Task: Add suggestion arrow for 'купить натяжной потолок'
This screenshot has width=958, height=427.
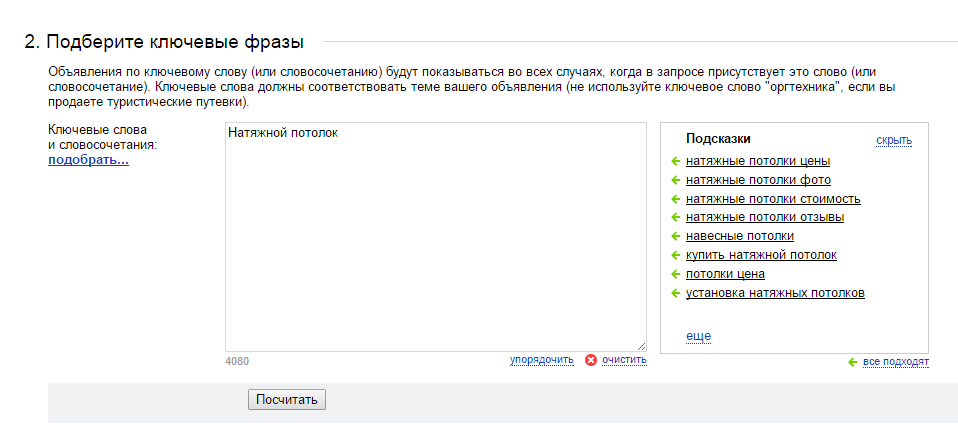Action: tap(675, 255)
